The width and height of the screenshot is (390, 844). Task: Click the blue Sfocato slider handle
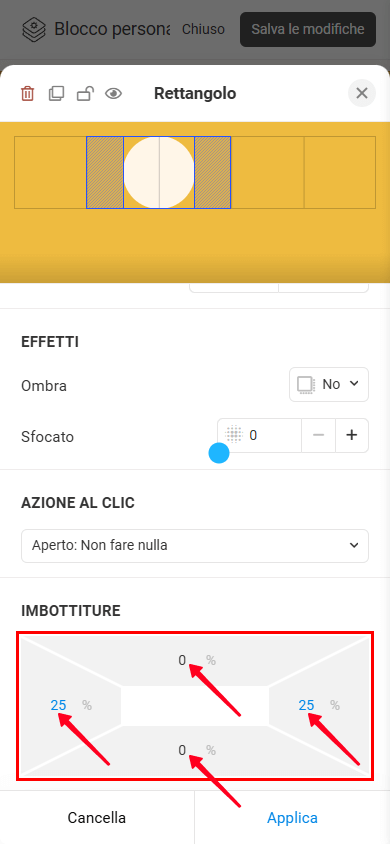coord(219,453)
